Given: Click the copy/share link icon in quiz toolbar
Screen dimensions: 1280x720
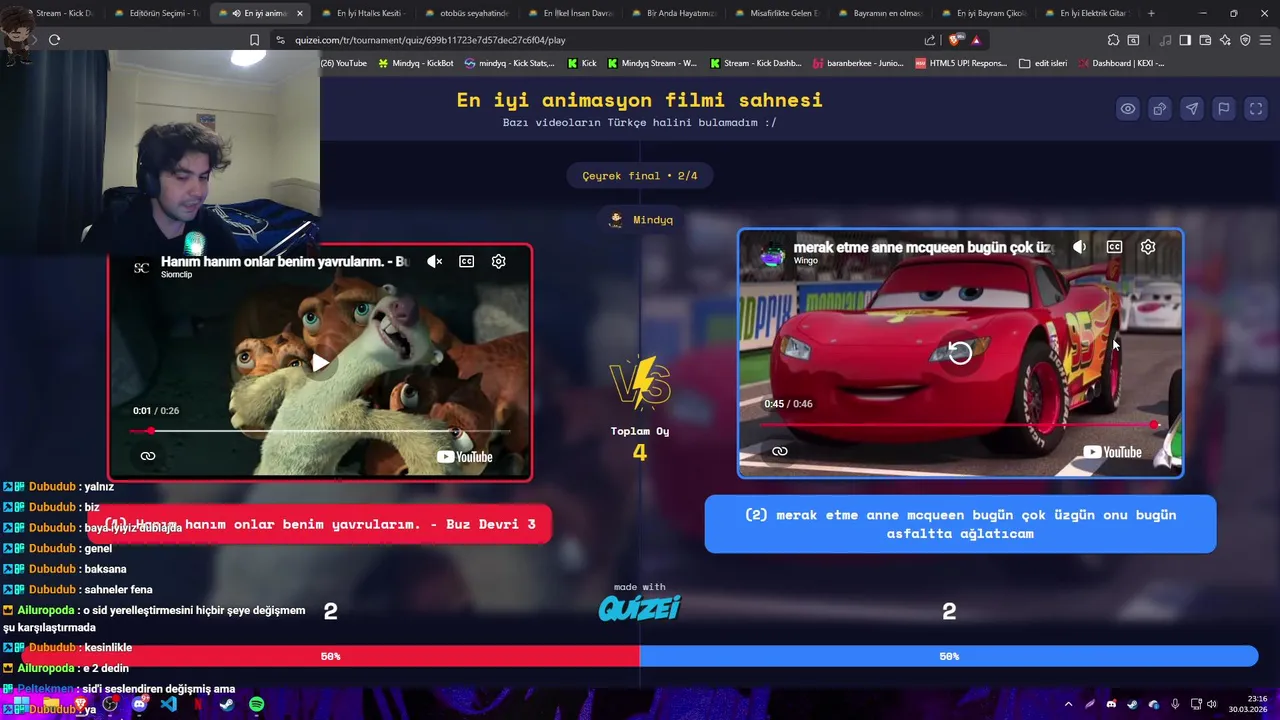Looking at the screenshot, I should coord(1160,109).
